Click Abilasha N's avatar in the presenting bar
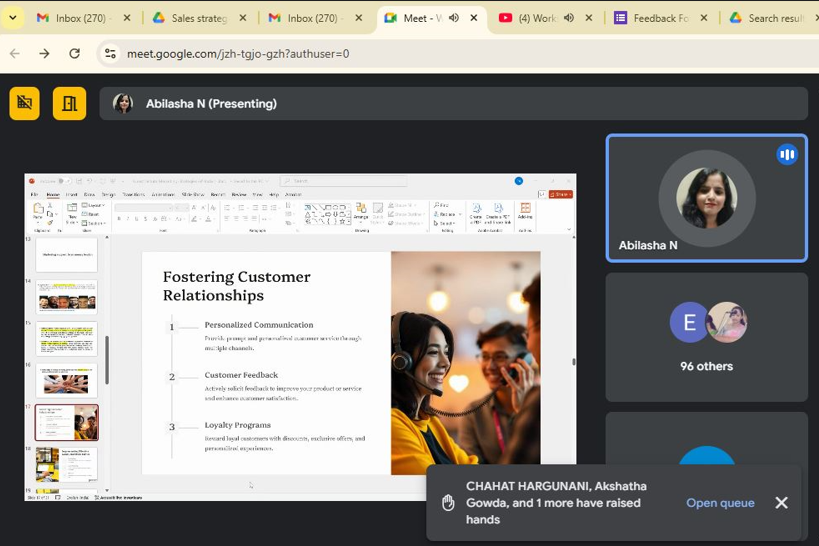Image resolution: width=819 pixels, height=546 pixels. click(x=123, y=104)
